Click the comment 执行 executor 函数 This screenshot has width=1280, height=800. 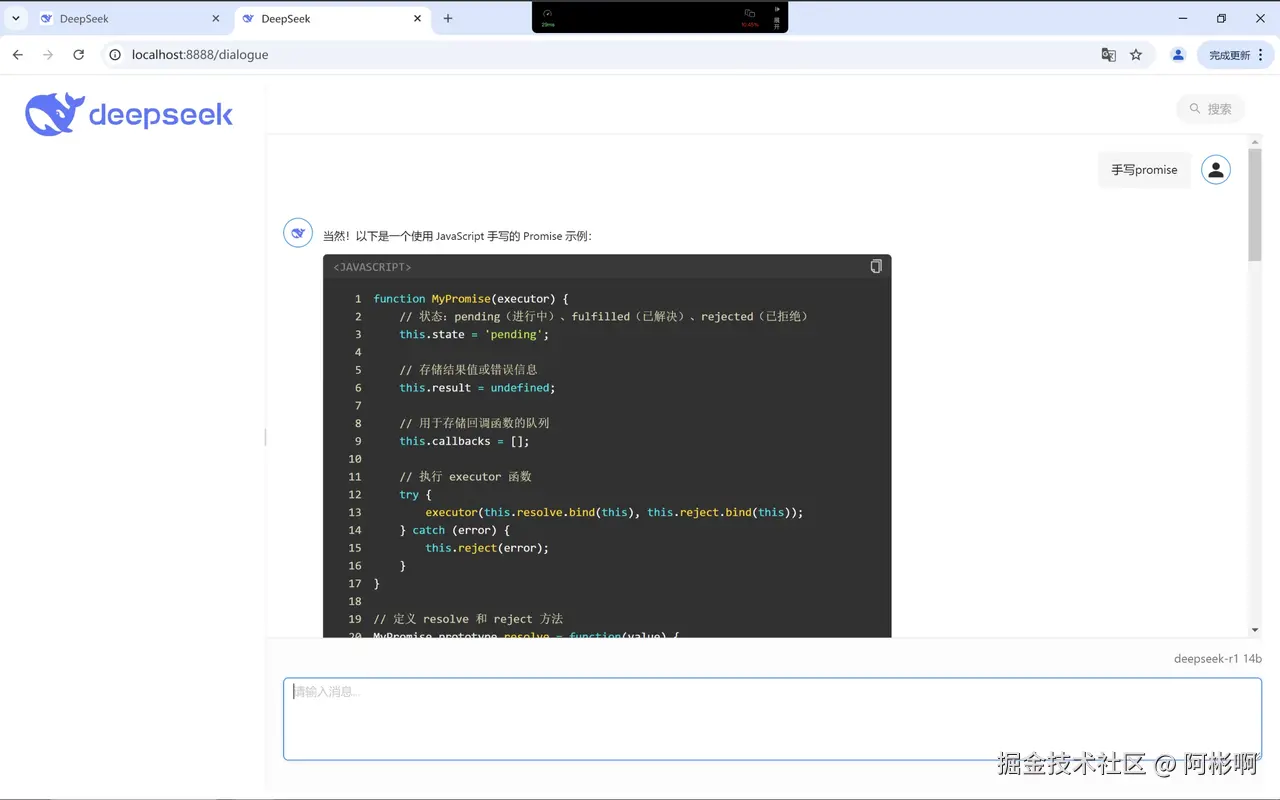(465, 477)
